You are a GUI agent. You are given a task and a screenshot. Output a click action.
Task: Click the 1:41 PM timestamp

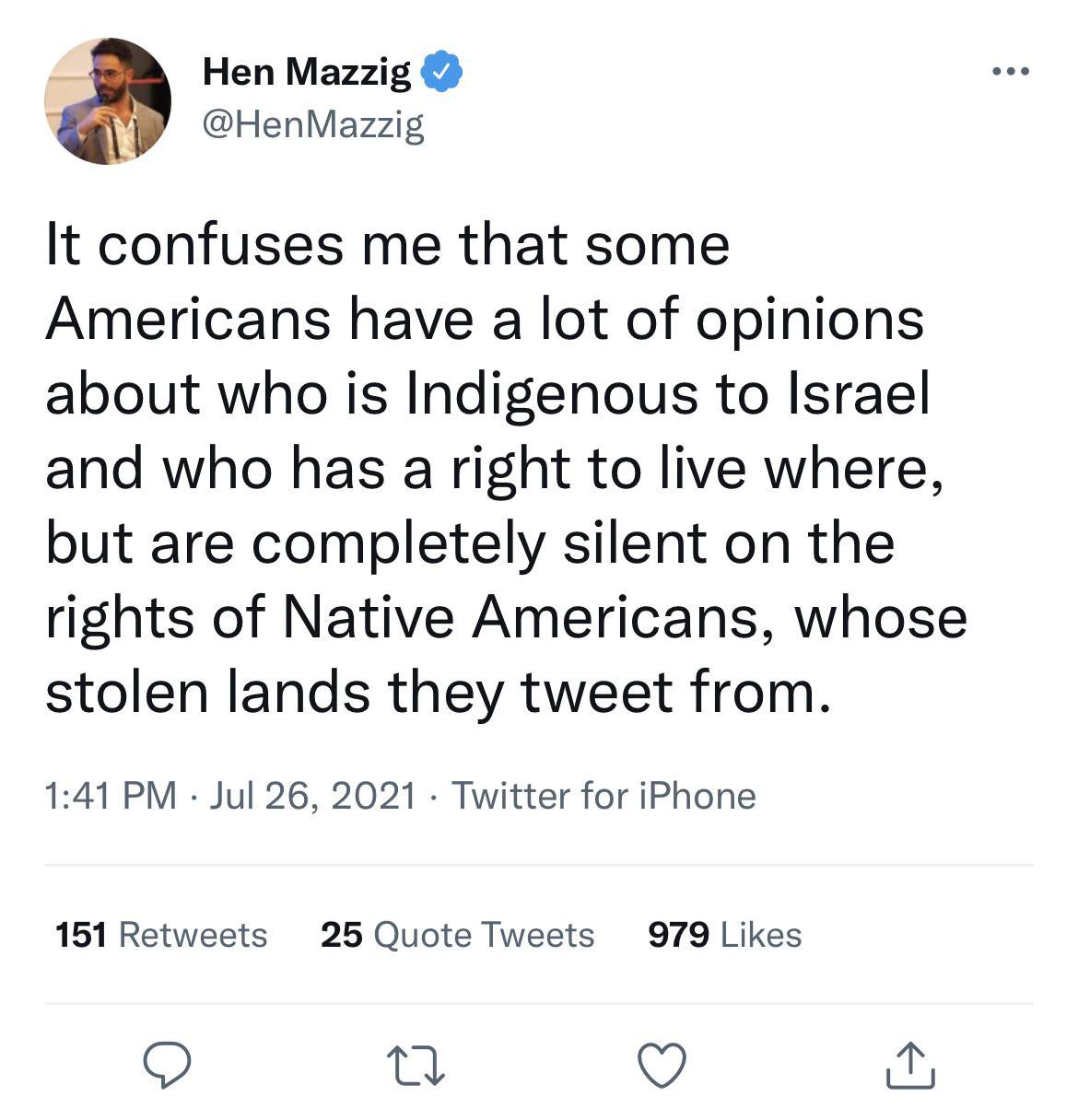(x=111, y=796)
